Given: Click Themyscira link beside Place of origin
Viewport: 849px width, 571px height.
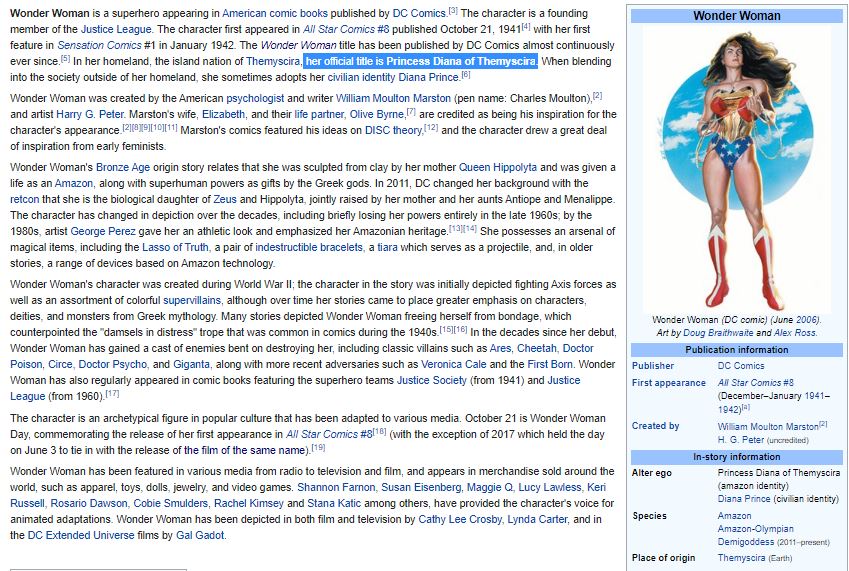Looking at the screenshot, I should click(x=741, y=557).
